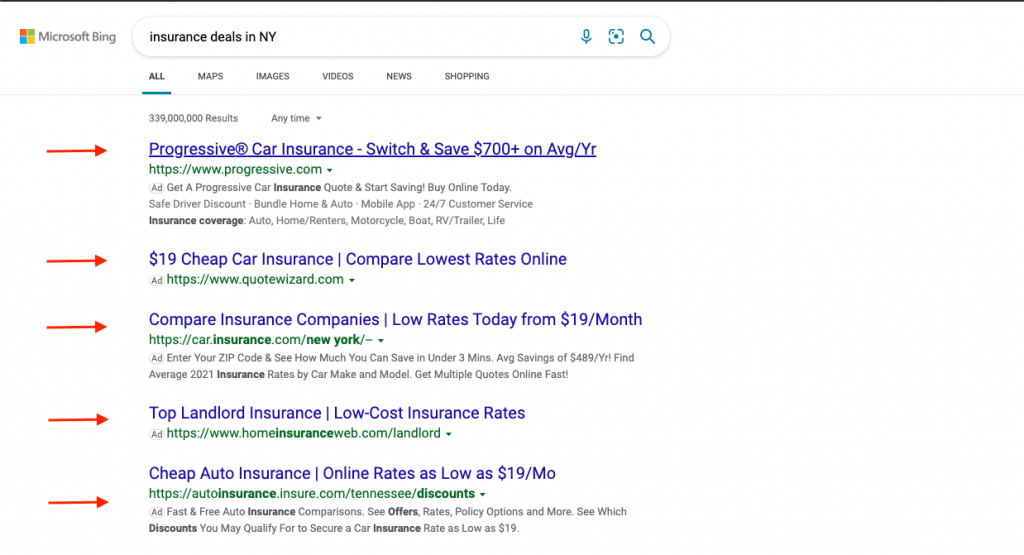The height and width of the screenshot is (555, 1024).
Task: Open dropdown arrow beside car.insurance.com URL
Action: pos(382,341)
